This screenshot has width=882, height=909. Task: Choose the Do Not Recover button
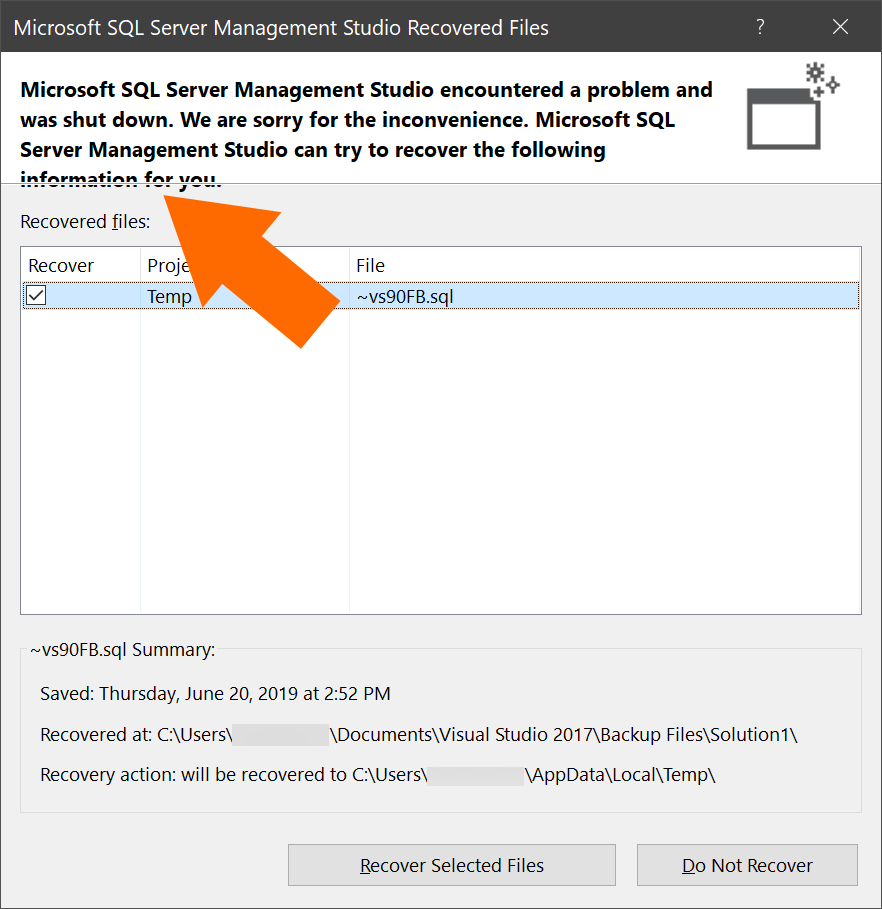(x=747, y=865)
